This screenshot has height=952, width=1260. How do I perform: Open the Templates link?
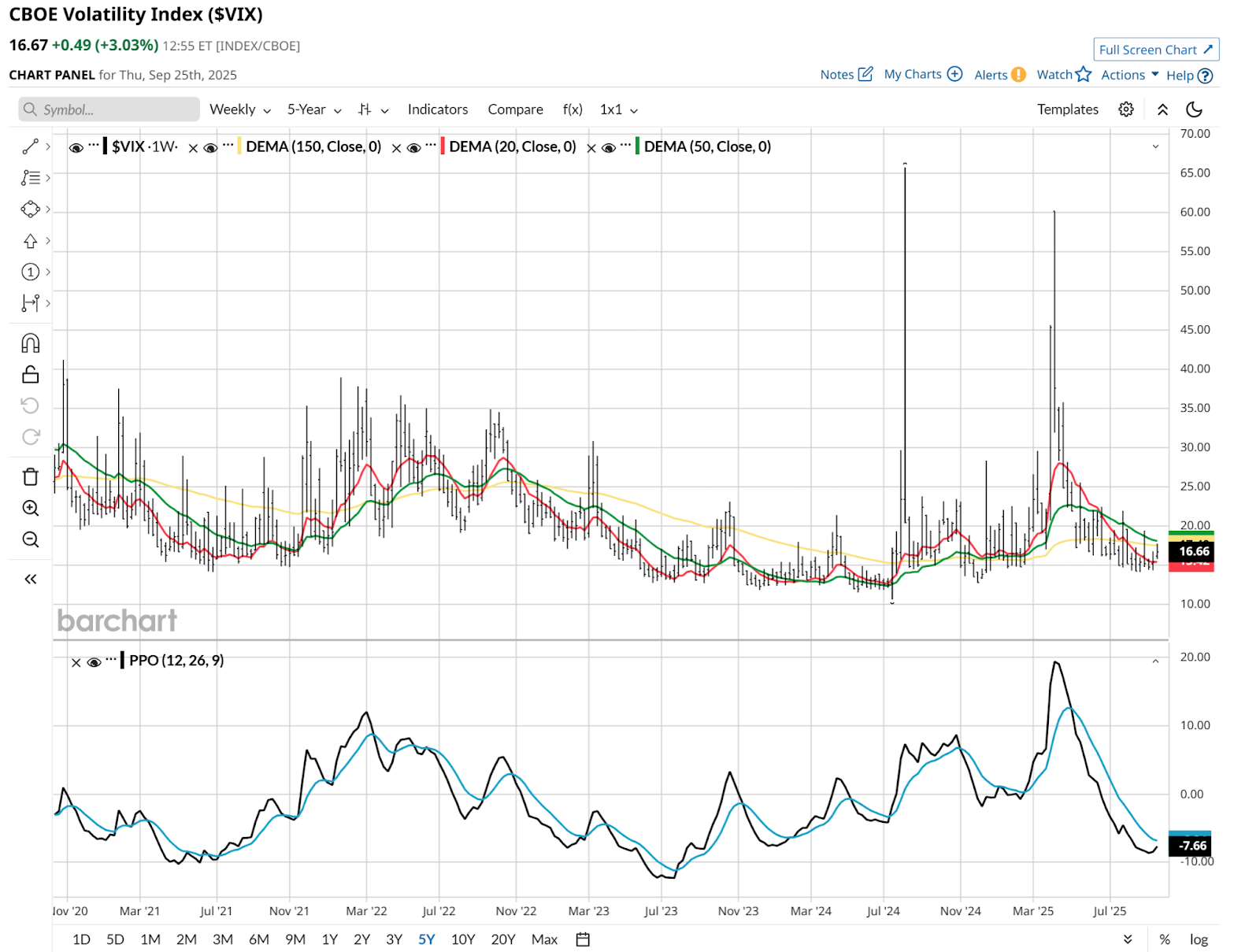(1067, 109)
